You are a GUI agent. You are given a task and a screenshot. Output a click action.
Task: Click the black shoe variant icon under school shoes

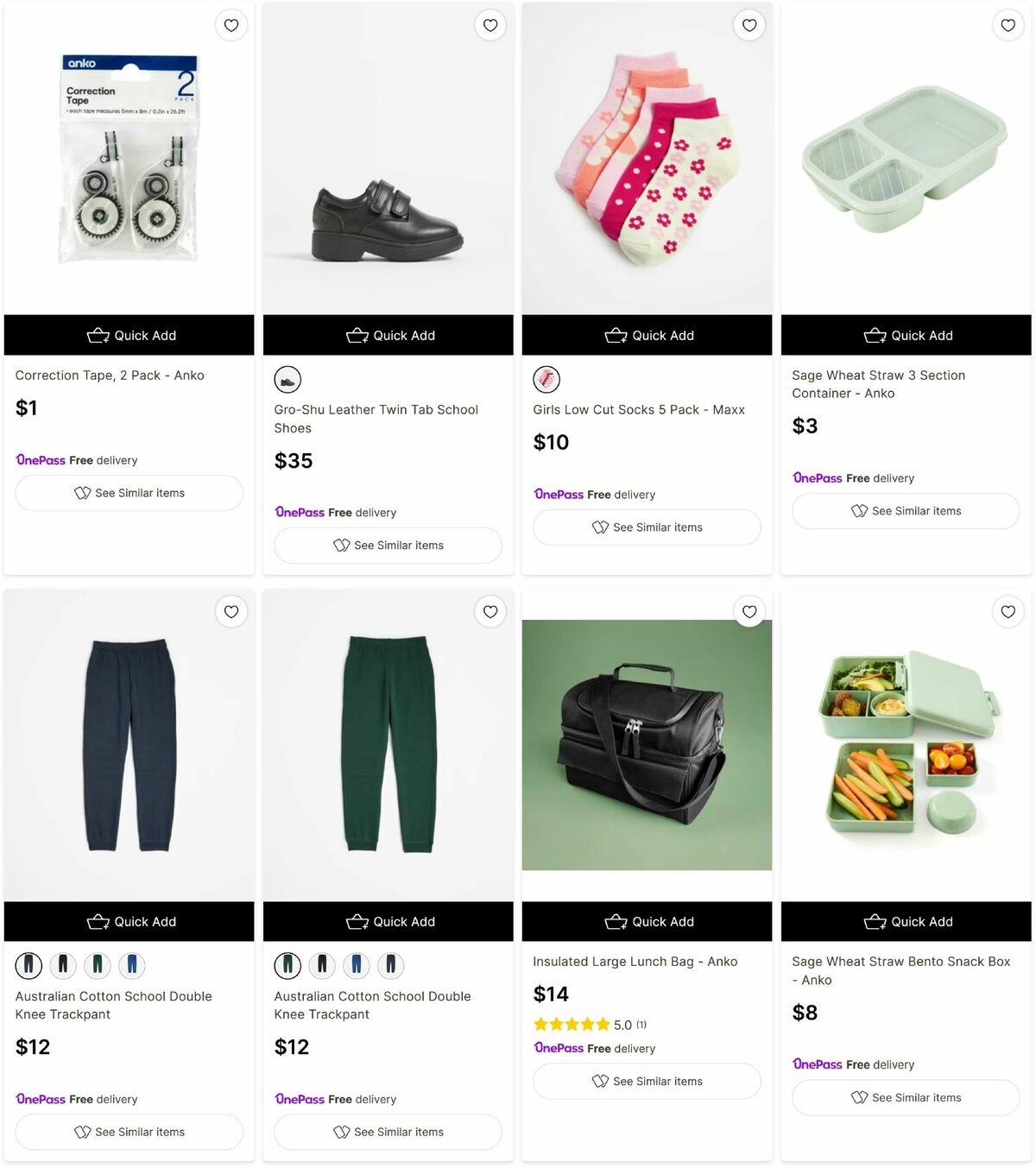(287, 379)
